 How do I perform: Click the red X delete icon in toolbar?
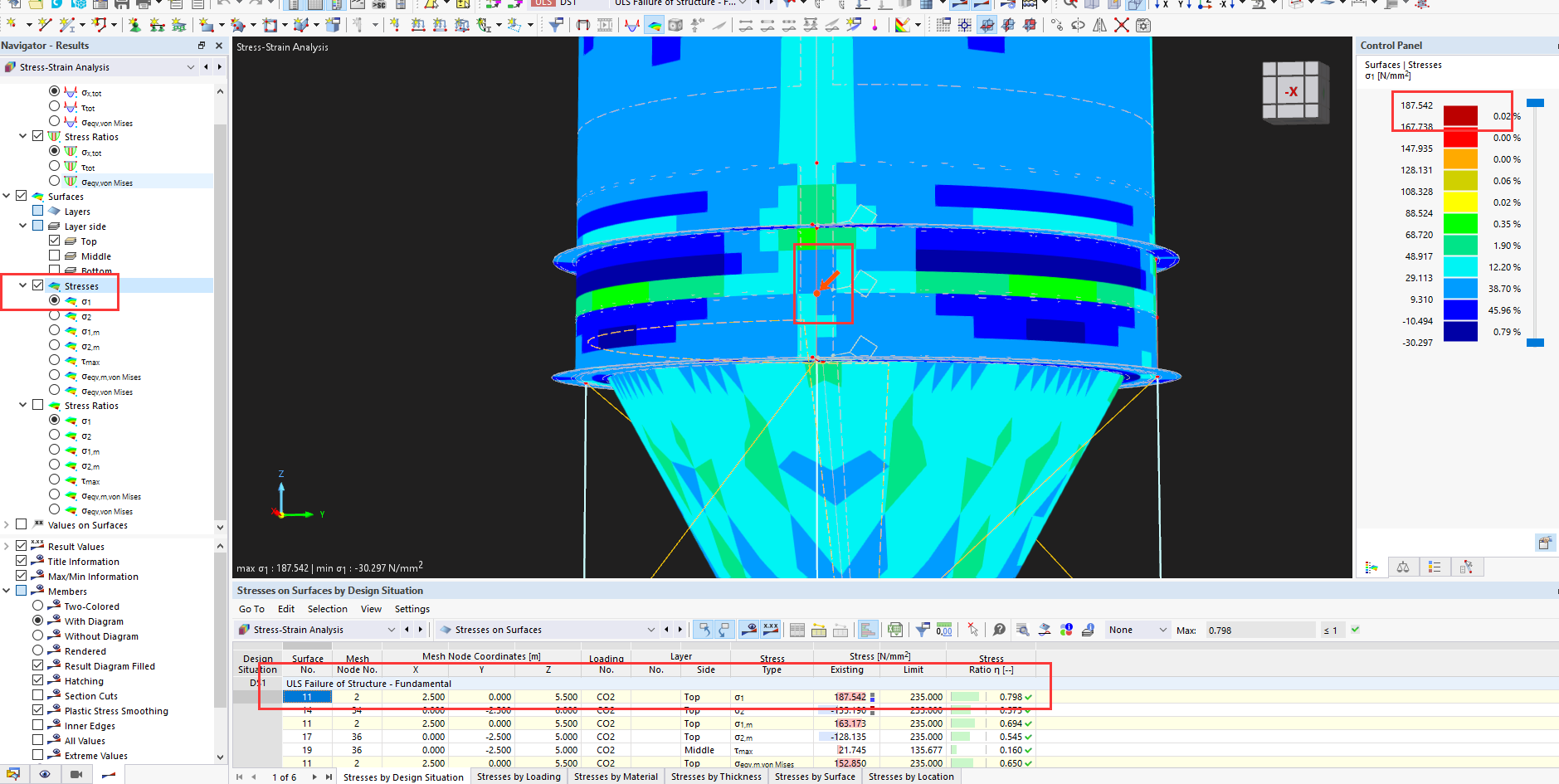1121,25
